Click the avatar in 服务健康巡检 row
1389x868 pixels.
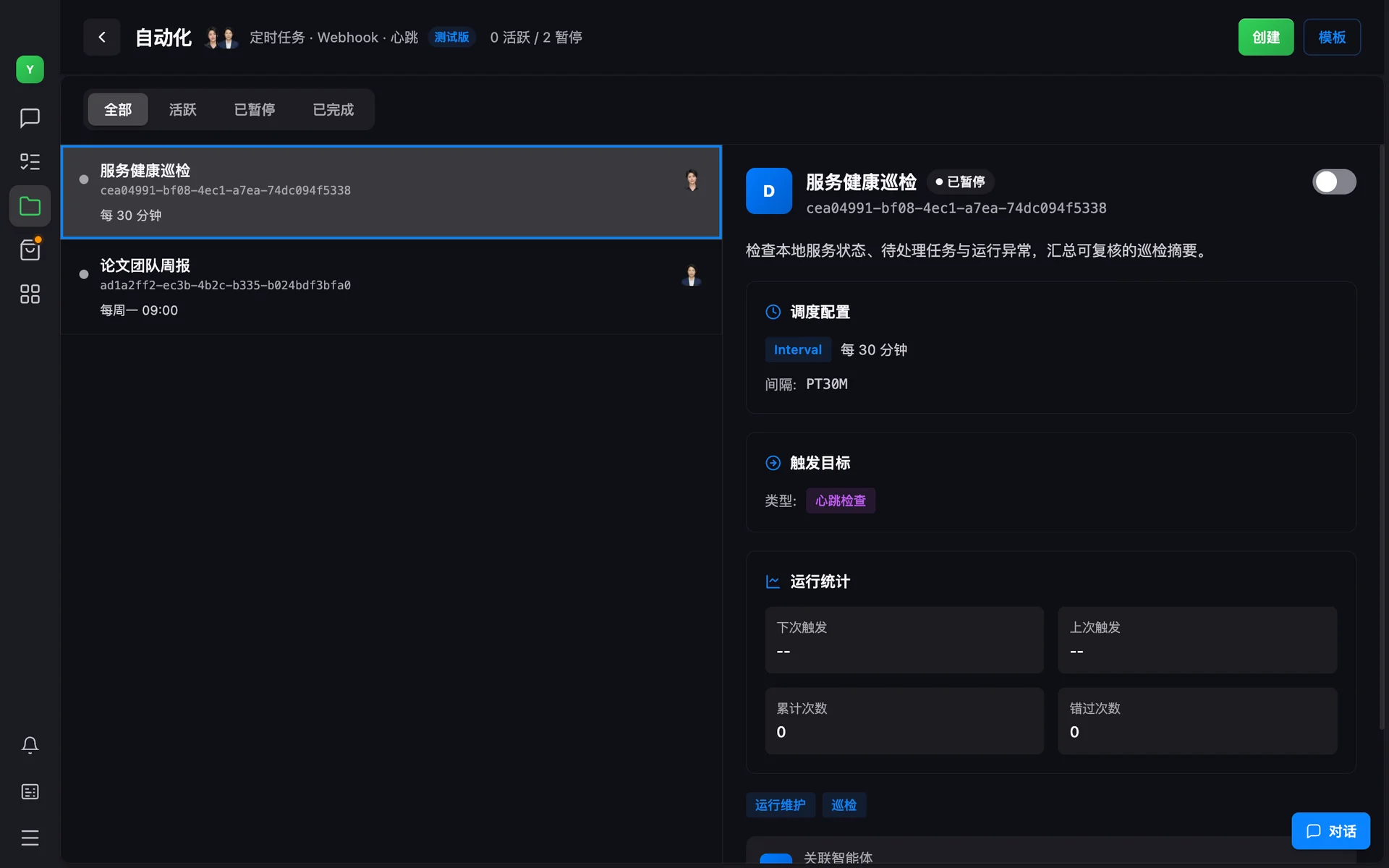pyautogui.click(x=692, y=179)
